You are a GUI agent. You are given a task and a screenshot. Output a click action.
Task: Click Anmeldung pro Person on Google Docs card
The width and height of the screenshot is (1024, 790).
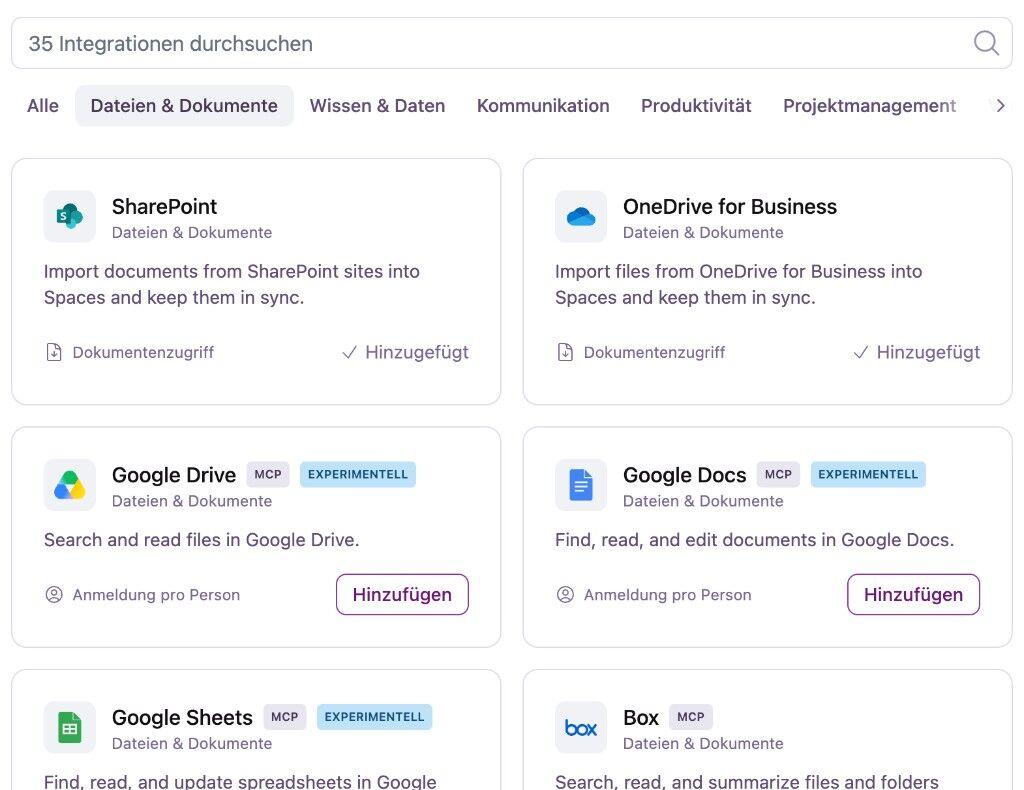(667, 595)
